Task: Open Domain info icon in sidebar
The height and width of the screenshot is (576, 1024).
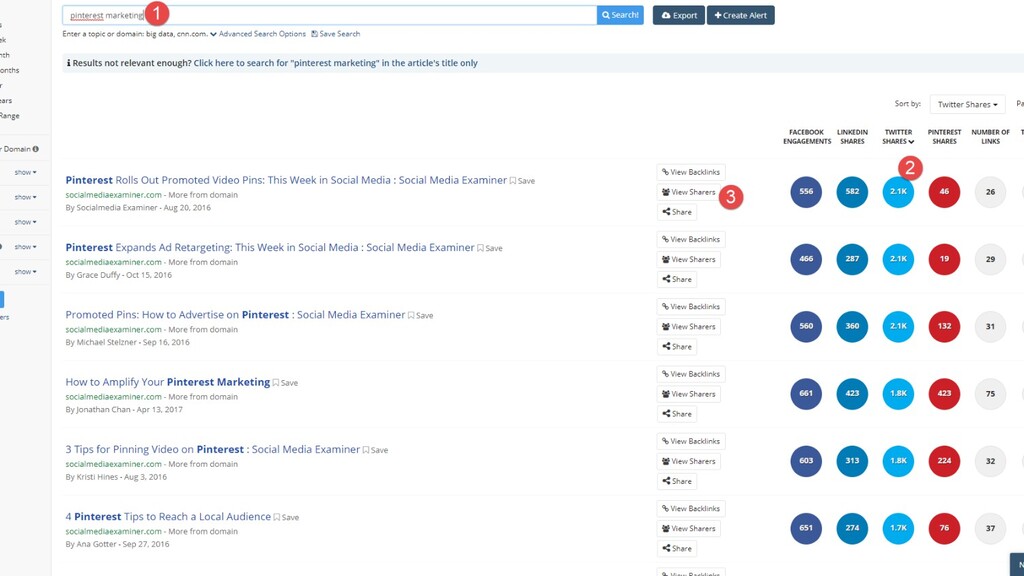Action: (35, 149)
